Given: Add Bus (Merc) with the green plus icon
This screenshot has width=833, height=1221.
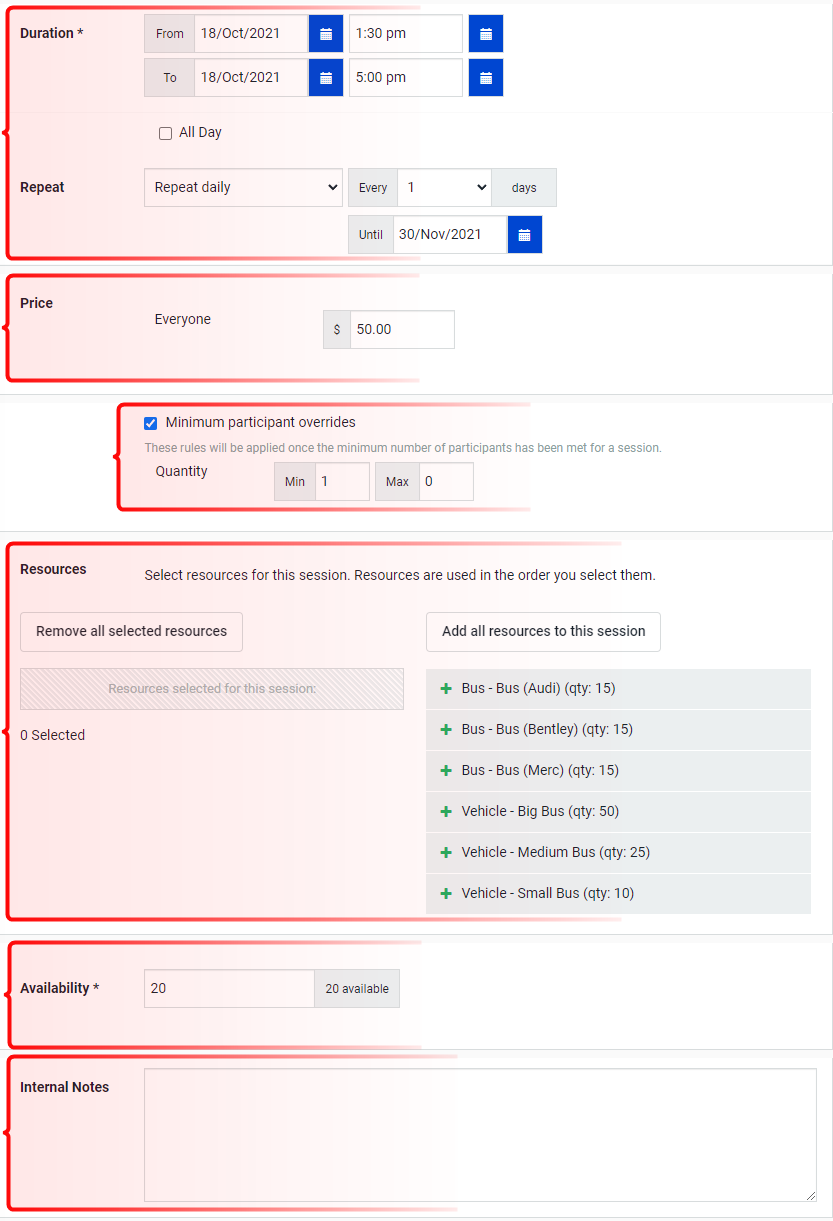Looking at the screenshot, I should click(446, 770).
